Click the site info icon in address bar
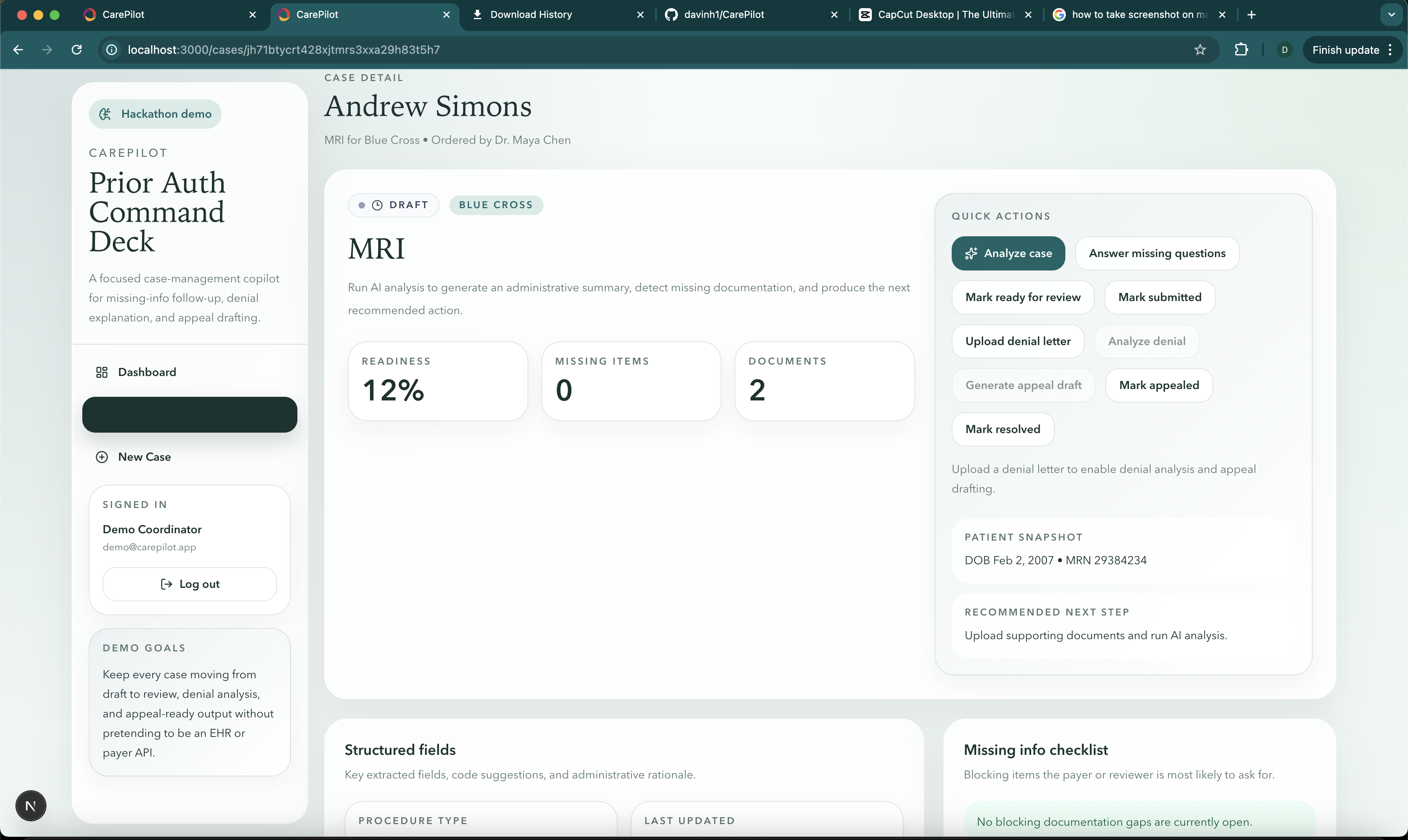The height and width of the screenshot is (840, 1408). 112,50
